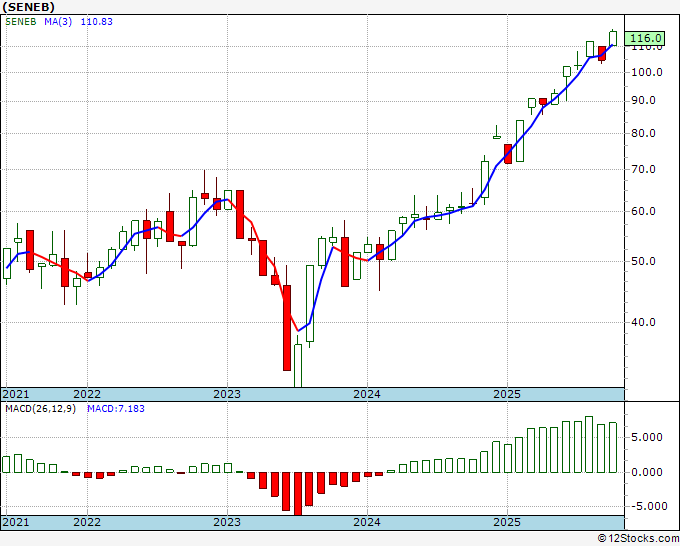Click 2022 on the MACD panel time axis

(x=87, y=522)
